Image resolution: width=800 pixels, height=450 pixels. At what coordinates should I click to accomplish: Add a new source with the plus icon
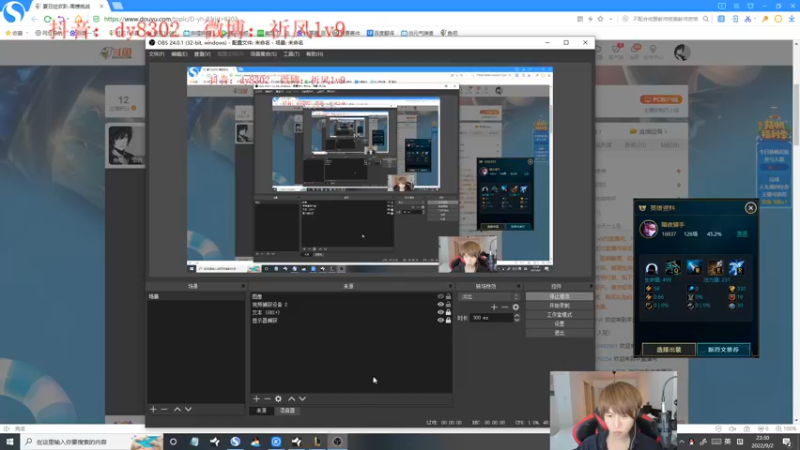coord(257,398)
